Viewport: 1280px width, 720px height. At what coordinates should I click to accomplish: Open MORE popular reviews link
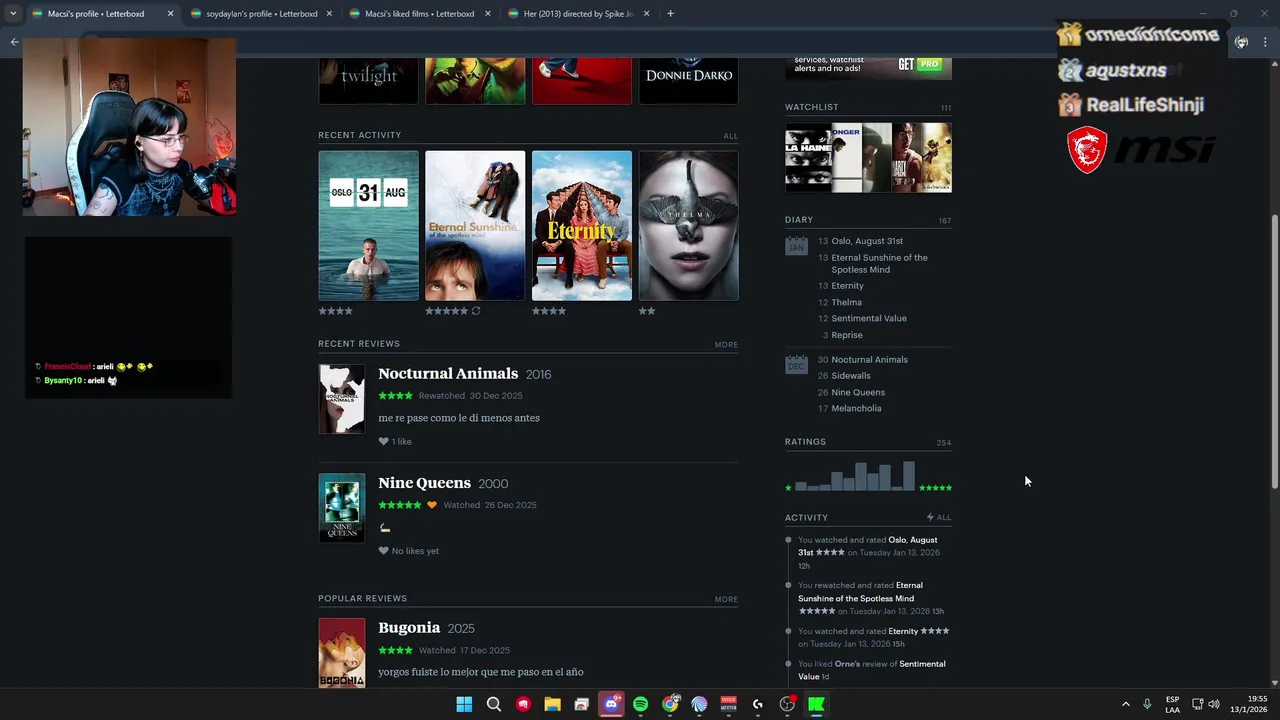(726, 600)
